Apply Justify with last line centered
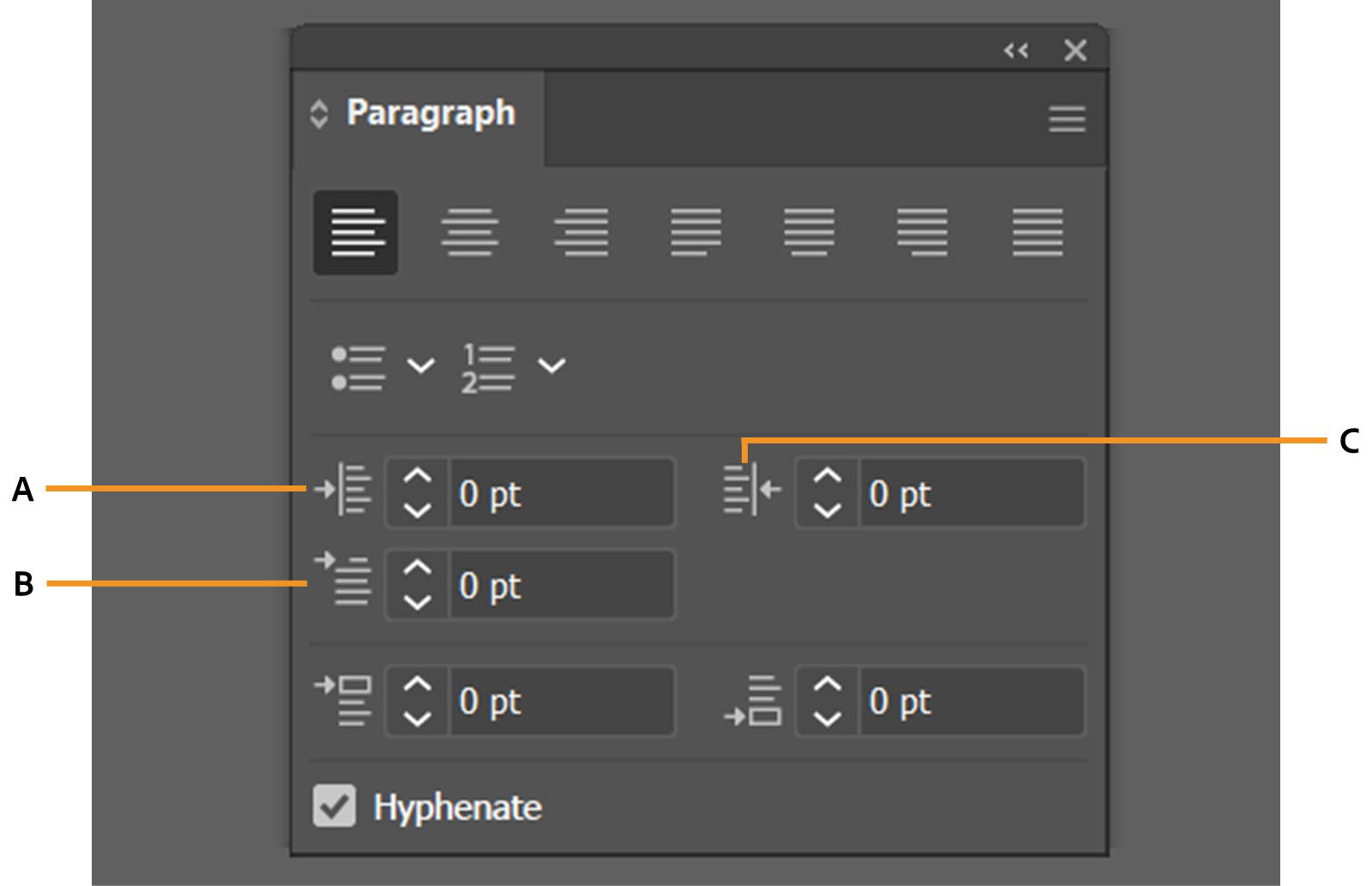This screenshot has width=1372, height=886. click(809, 233)
